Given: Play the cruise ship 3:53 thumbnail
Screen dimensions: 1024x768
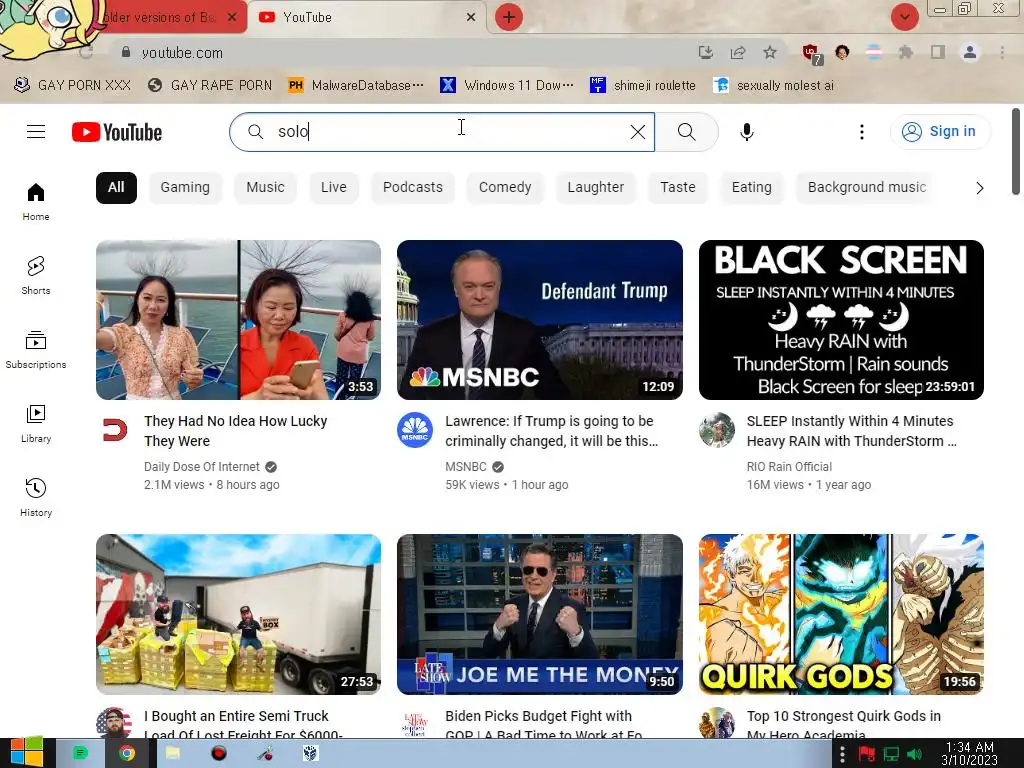Looking at the screenshot, I should (238, 320).
